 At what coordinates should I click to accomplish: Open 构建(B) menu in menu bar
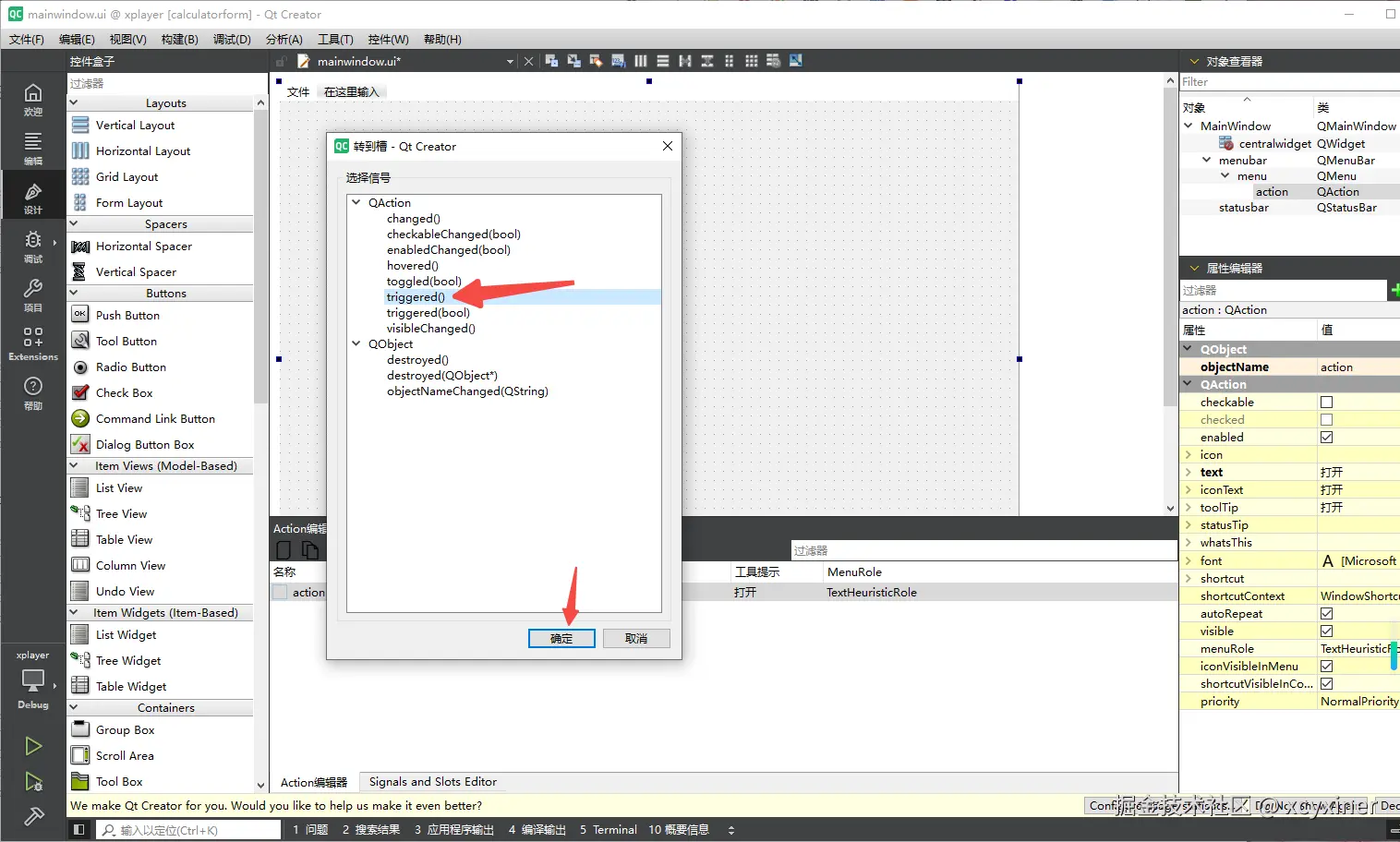(179, 39)
